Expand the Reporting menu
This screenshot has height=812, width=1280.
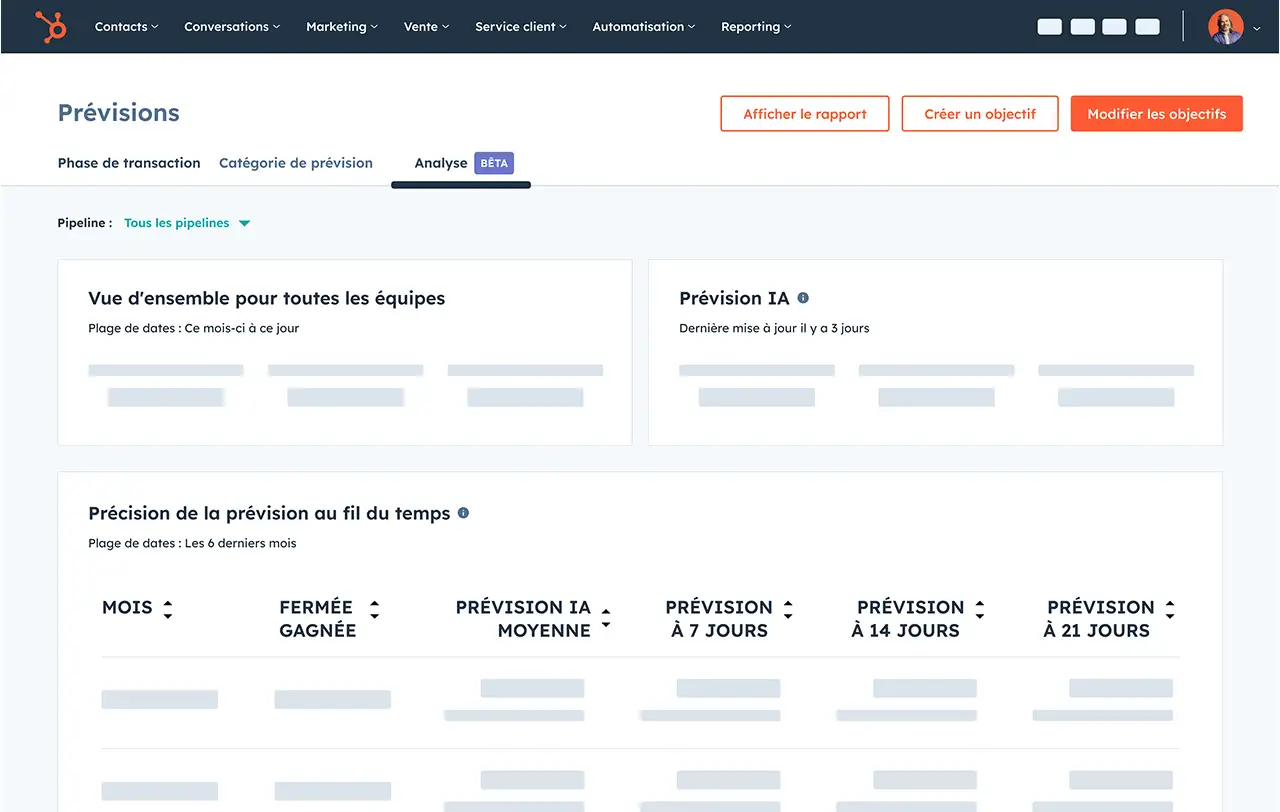[x=755, y=27]
